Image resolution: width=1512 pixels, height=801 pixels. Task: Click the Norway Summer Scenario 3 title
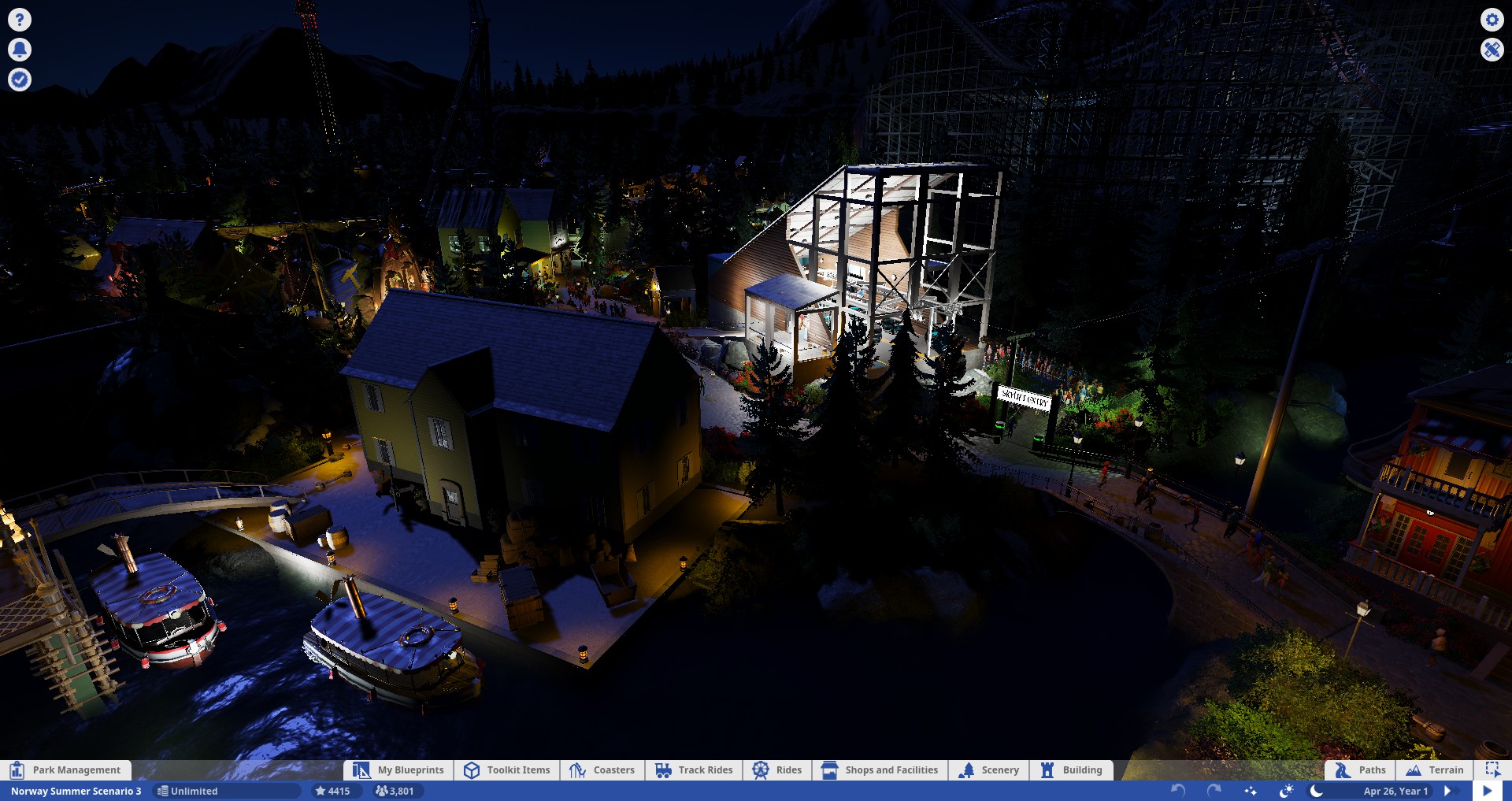coord(76,791)
